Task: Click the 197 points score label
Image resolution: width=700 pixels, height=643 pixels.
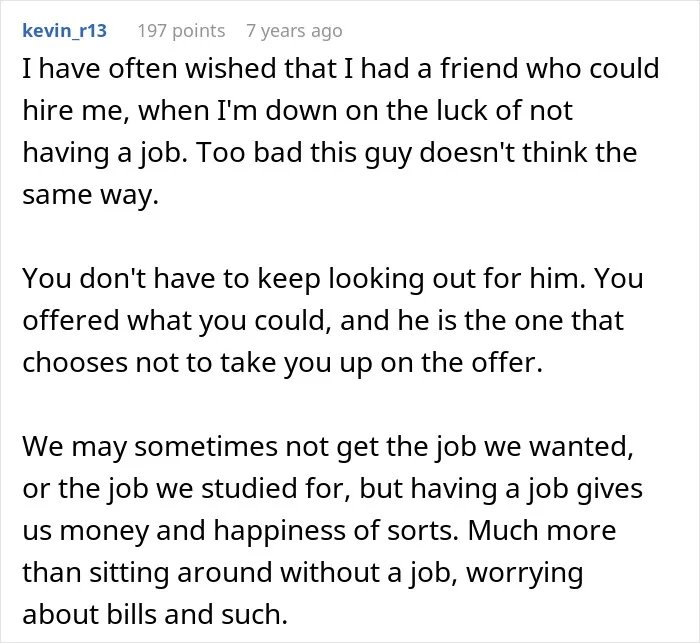Action: click(181, 31)
